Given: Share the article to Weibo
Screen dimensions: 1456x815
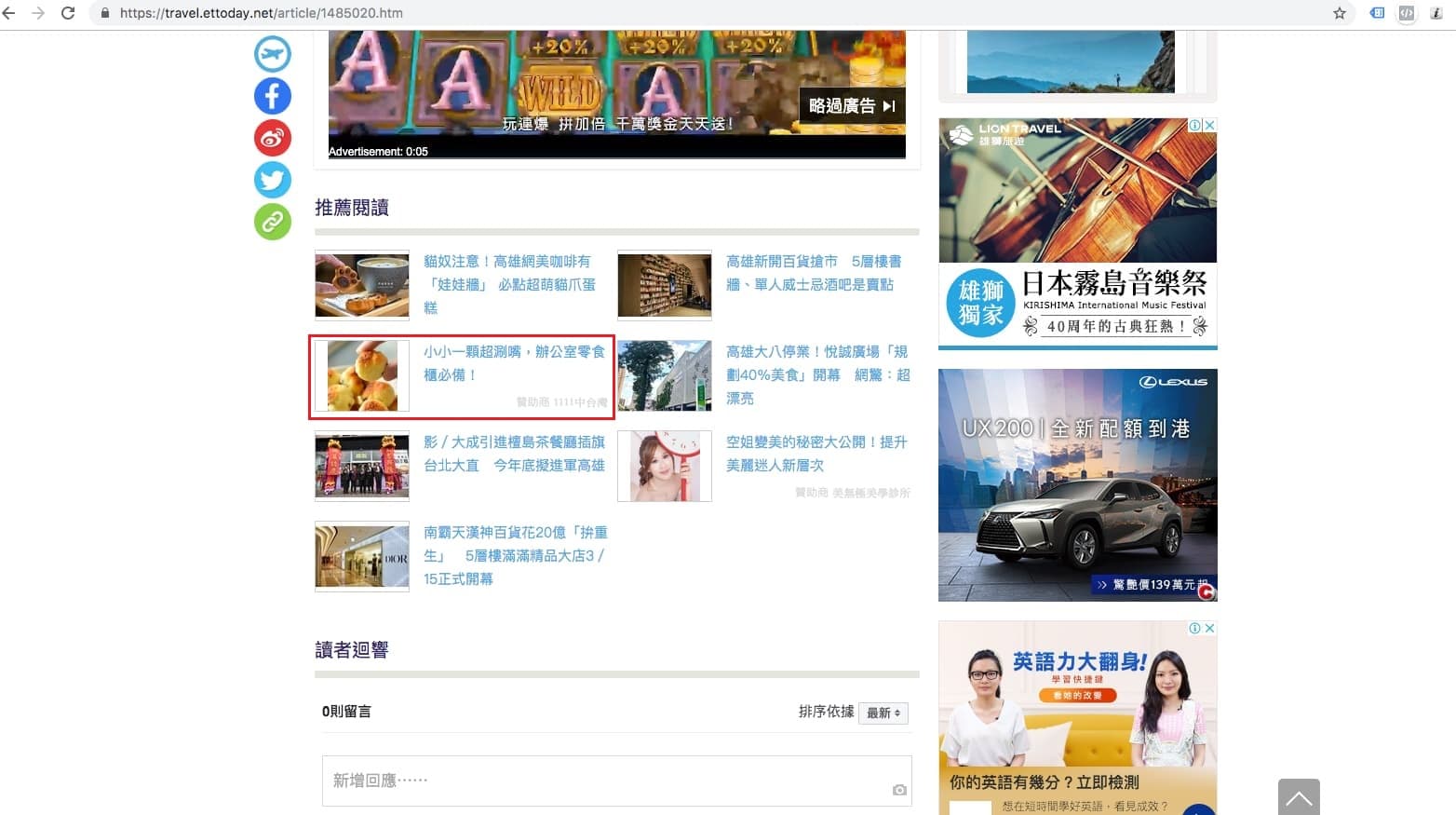Looking at the screenshot, I should (272, 138).
